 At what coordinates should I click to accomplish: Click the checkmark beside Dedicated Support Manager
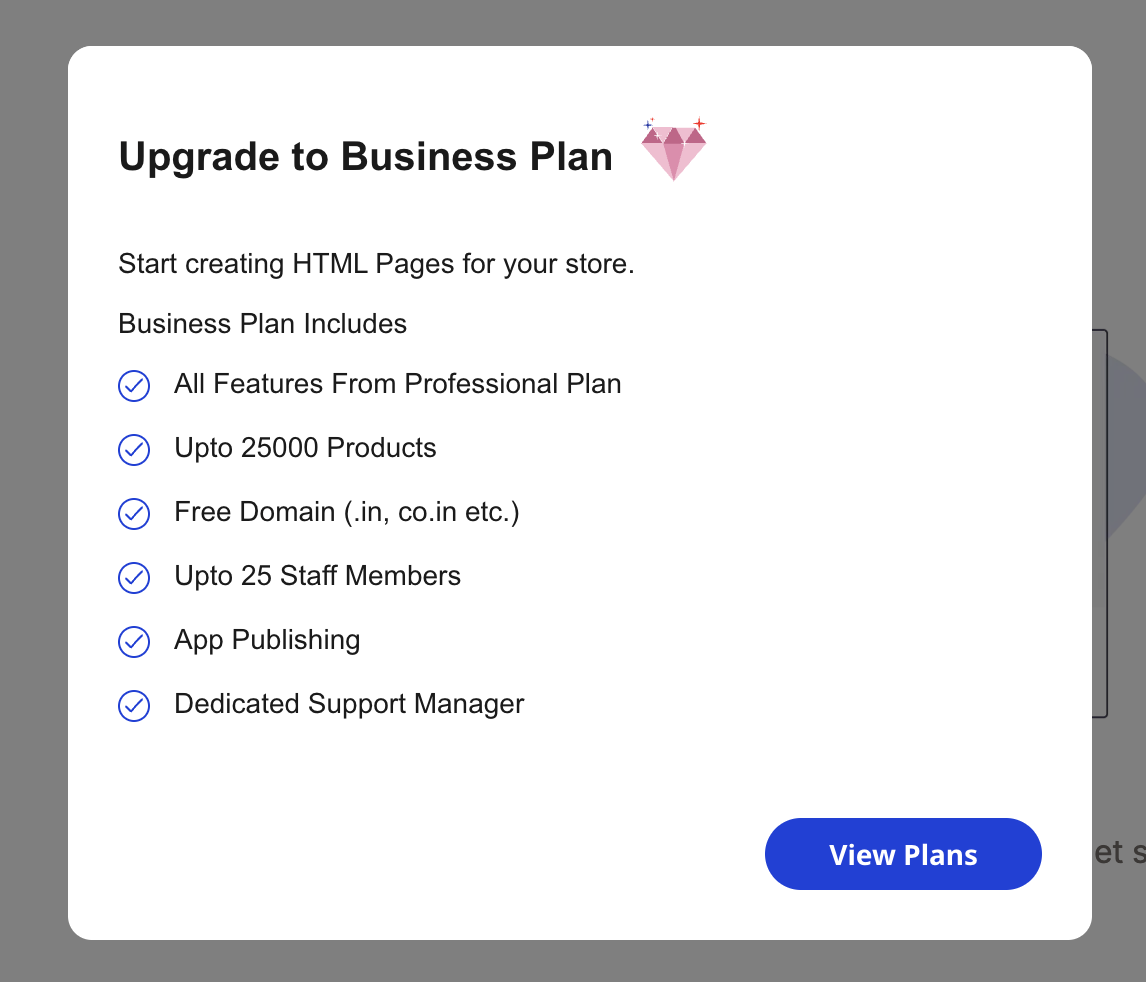click(x=134, y=706)
